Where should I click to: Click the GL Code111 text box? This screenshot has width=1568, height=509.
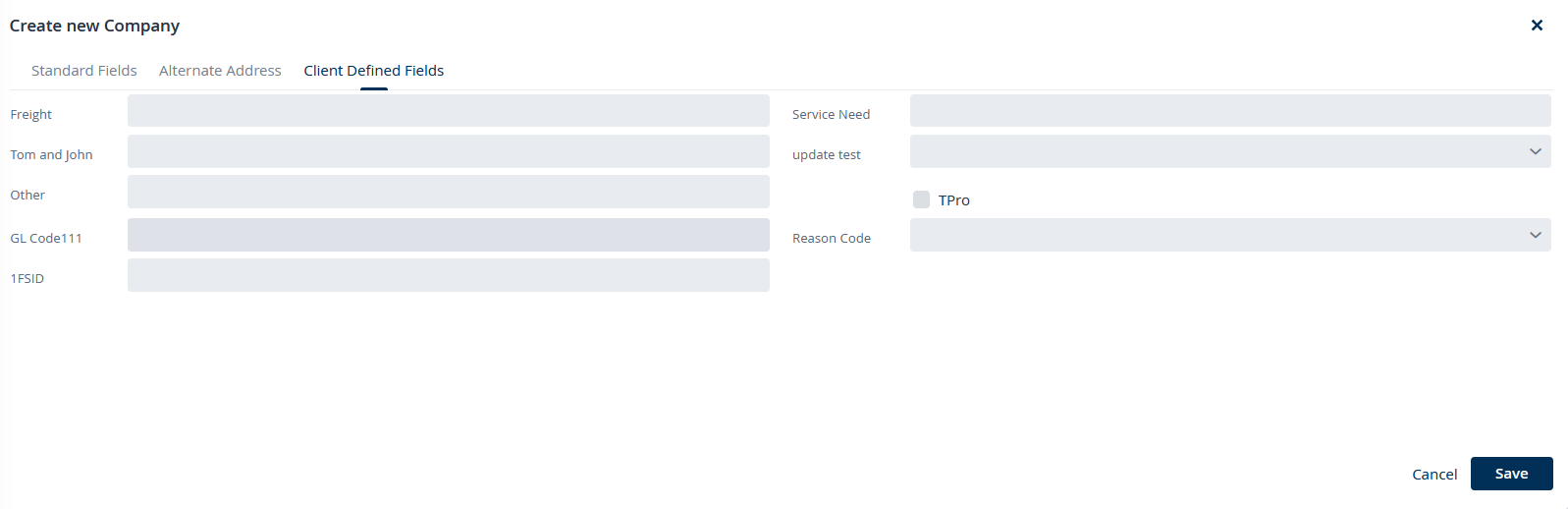448,235
